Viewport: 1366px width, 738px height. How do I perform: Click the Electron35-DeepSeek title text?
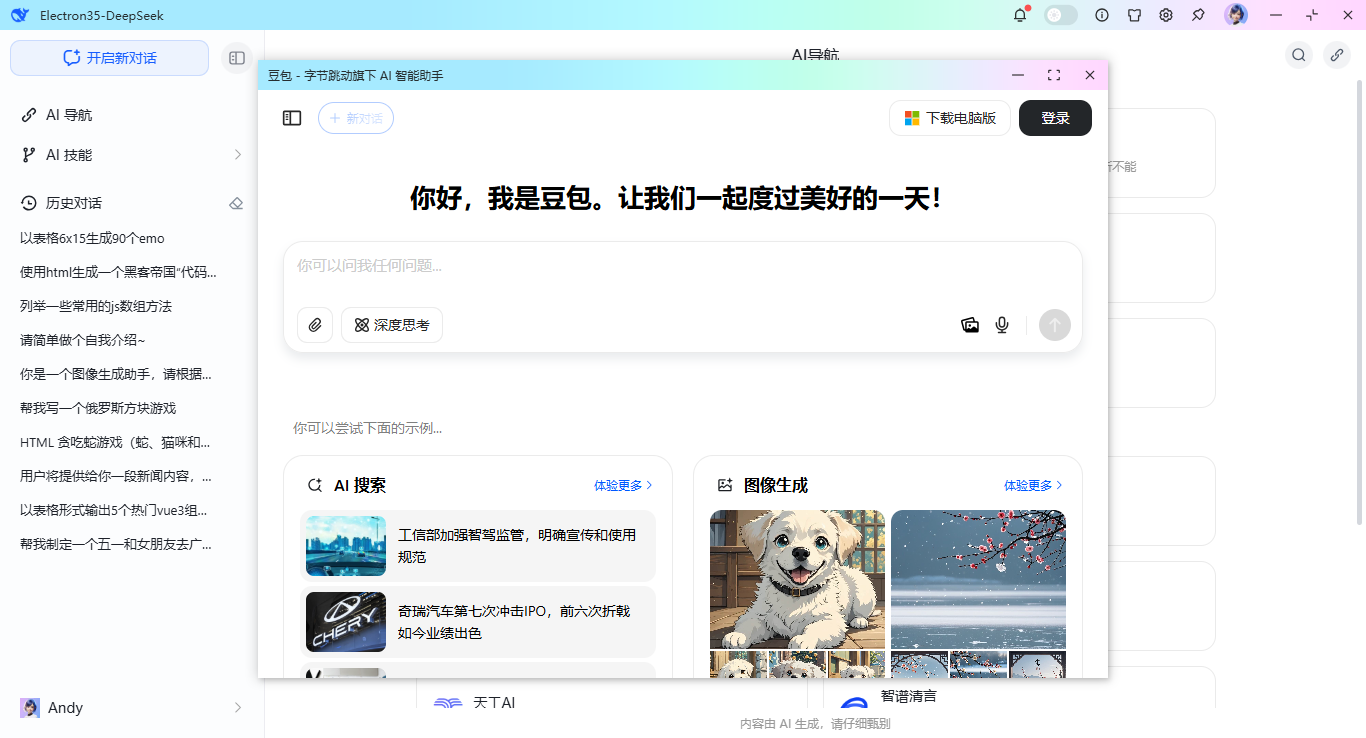click(x=102, y=15)
